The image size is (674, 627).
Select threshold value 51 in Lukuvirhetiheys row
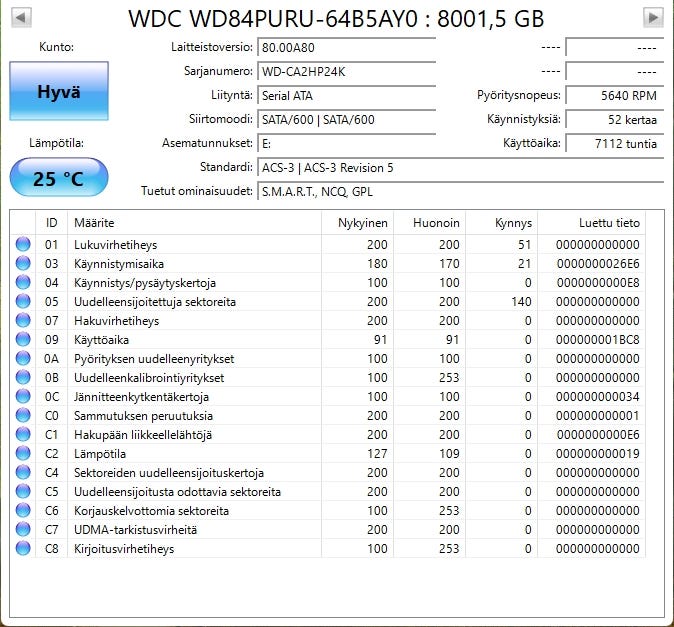(524, 245)
